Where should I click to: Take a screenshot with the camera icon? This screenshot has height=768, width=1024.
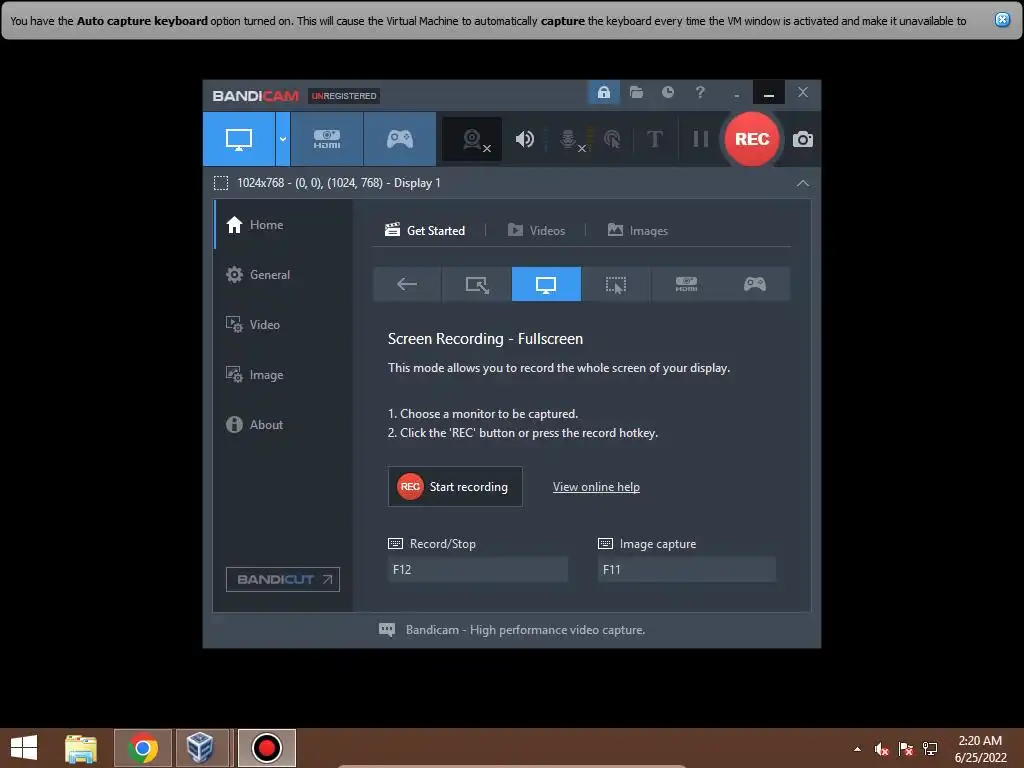point(803,139)
